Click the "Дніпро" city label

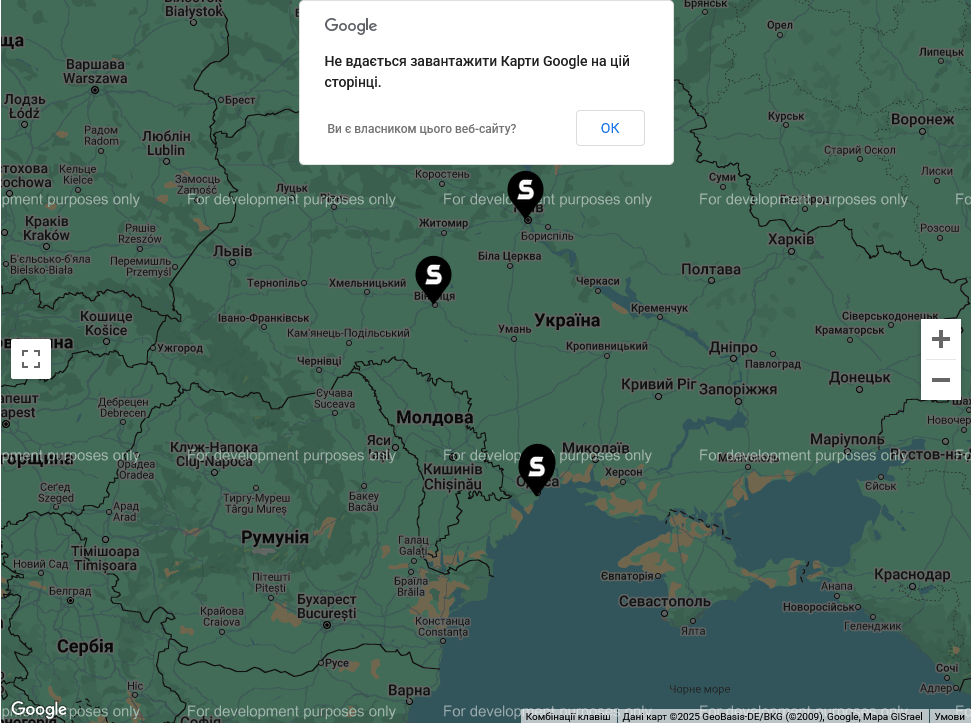734,347
